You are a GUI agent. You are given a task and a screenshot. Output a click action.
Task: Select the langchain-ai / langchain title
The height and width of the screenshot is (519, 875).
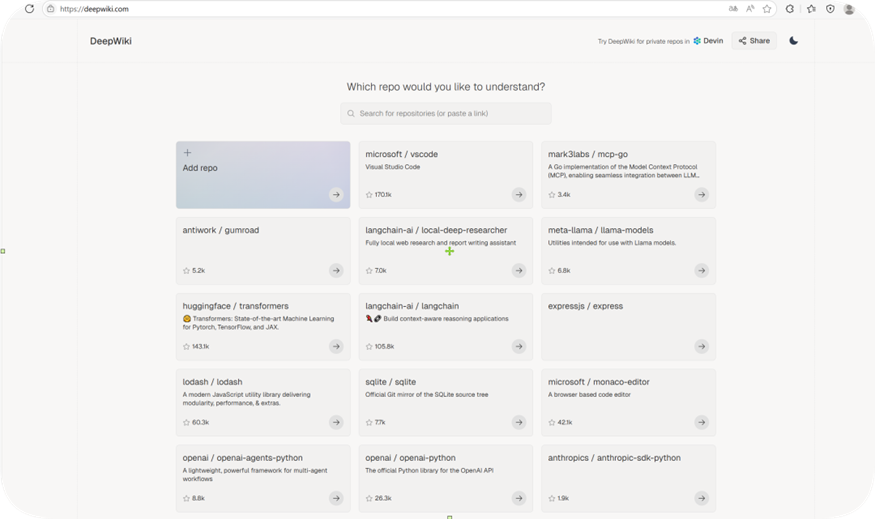click(412, 306)
